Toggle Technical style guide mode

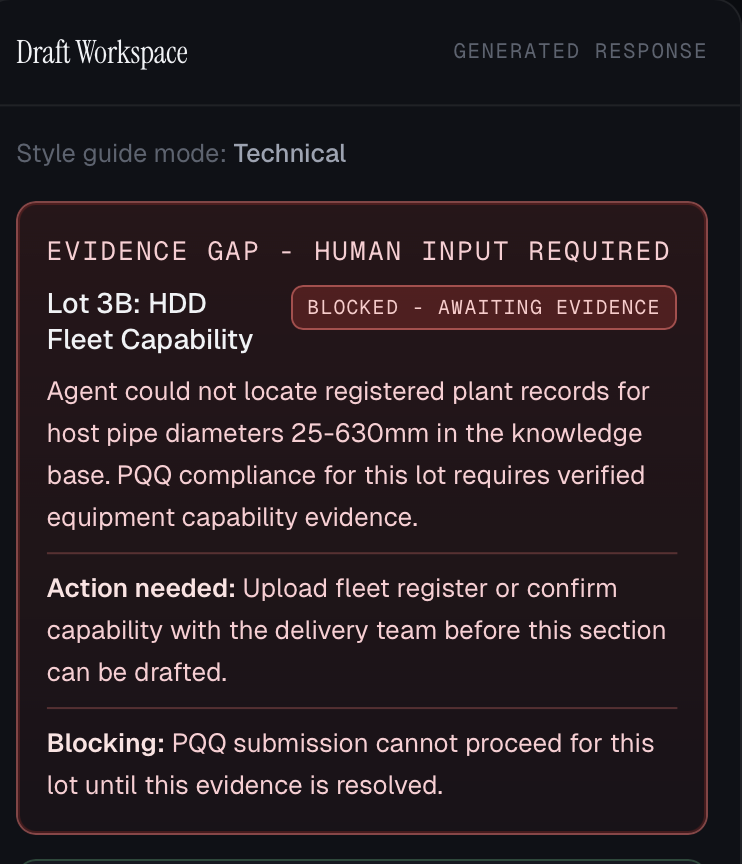289,153
